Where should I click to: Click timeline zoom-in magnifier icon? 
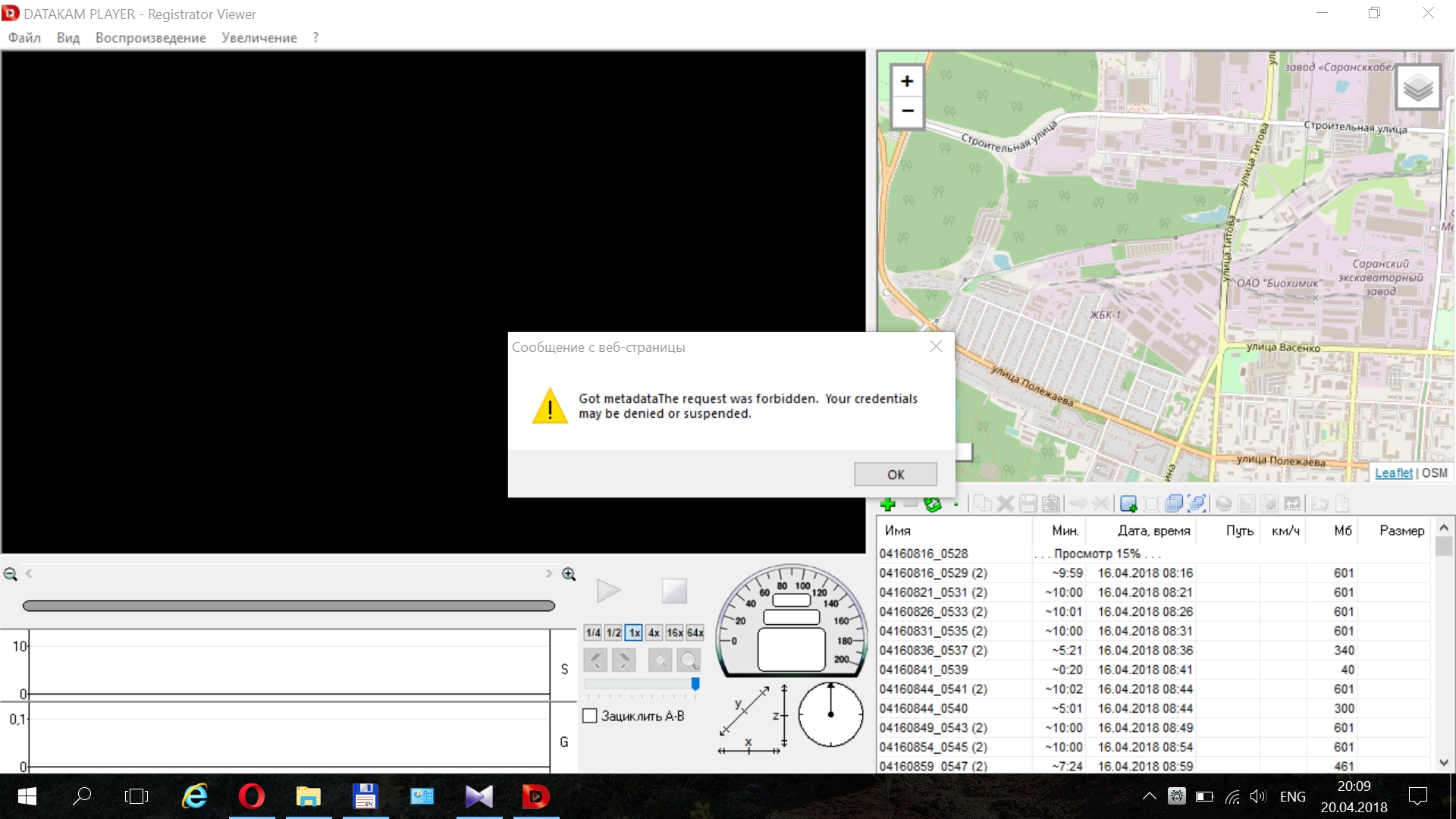pyautogui.click(x=569, y=574)
